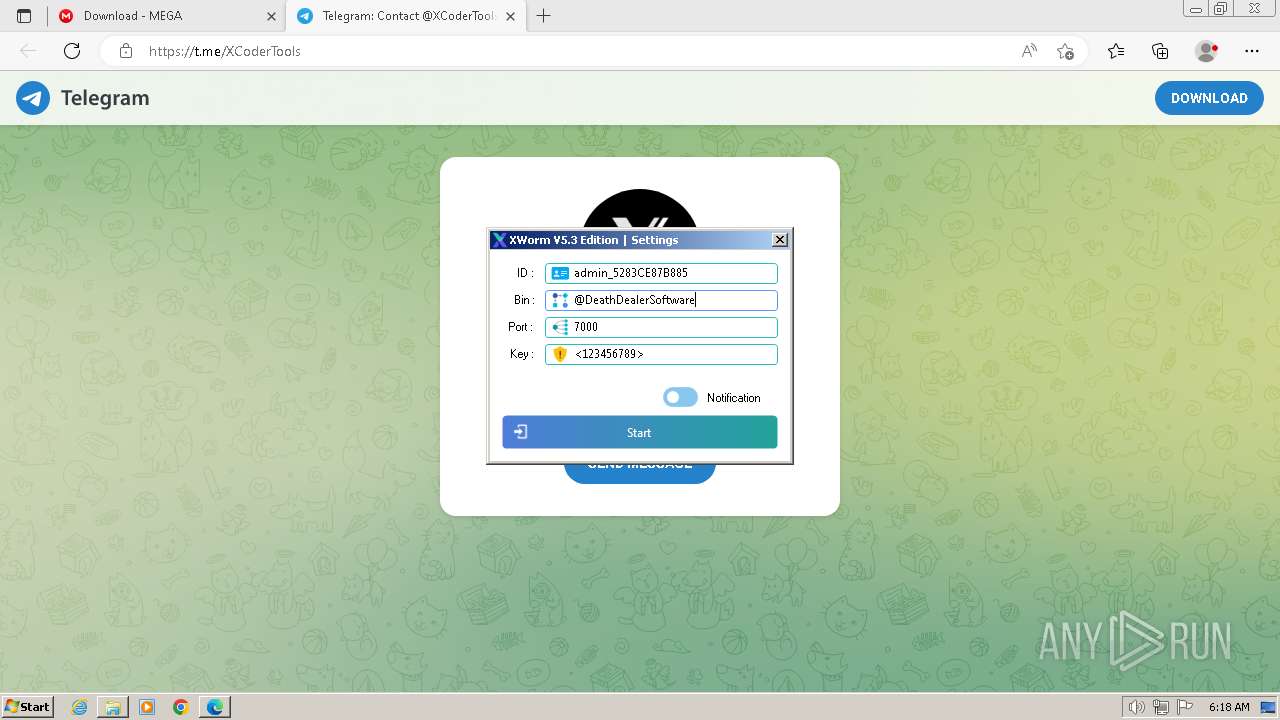Restore down the Edge browser window

tap(1220, 8)
